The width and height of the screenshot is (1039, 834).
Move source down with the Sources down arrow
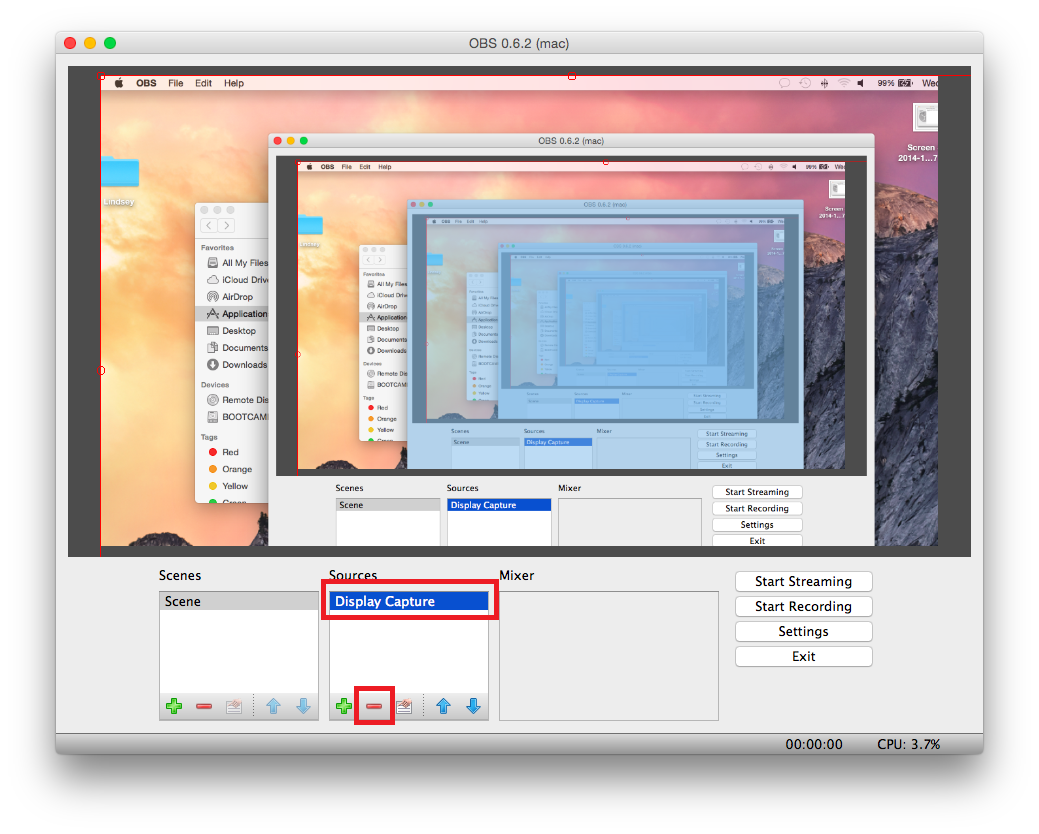coord(473,706)
